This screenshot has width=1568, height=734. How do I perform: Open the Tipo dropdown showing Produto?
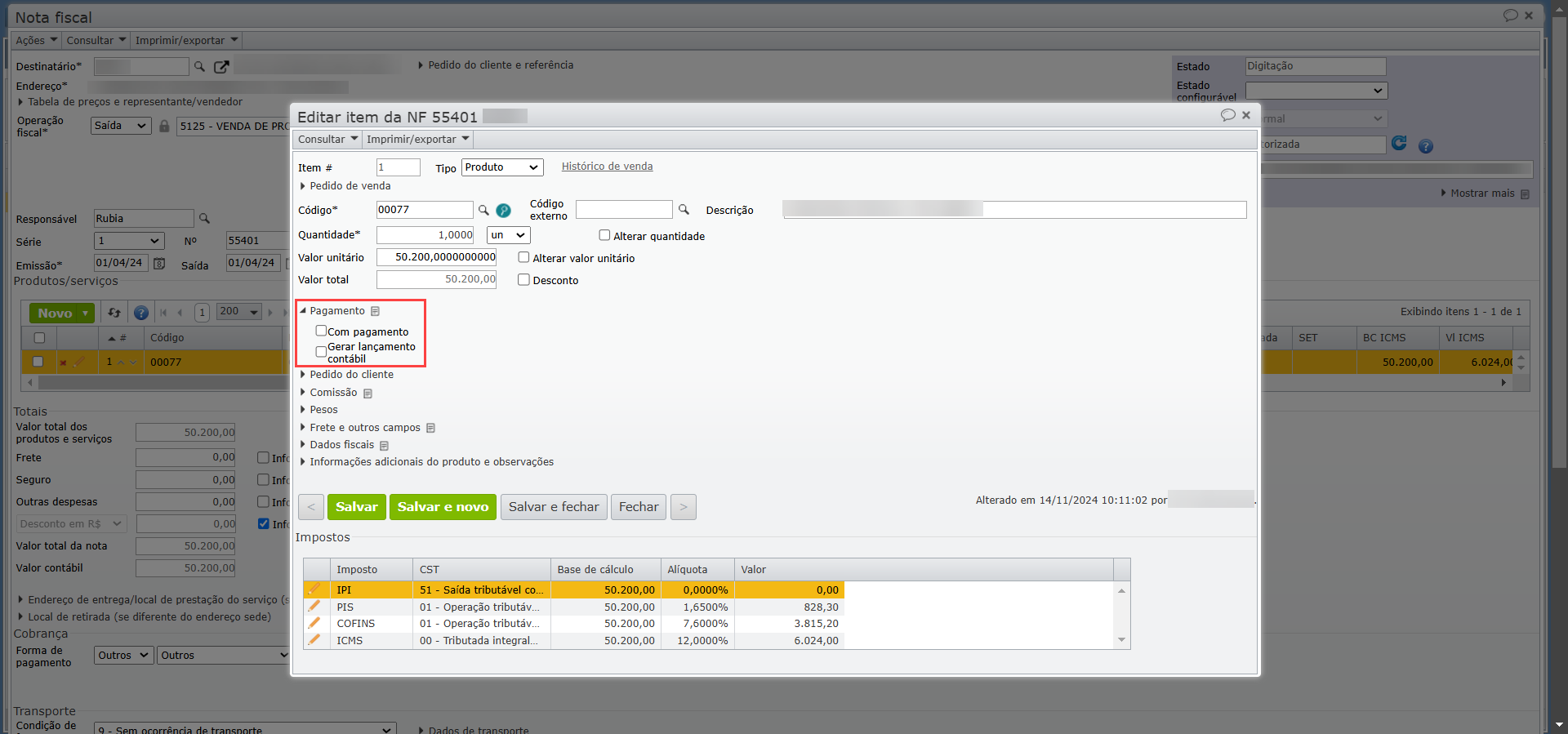502,167
